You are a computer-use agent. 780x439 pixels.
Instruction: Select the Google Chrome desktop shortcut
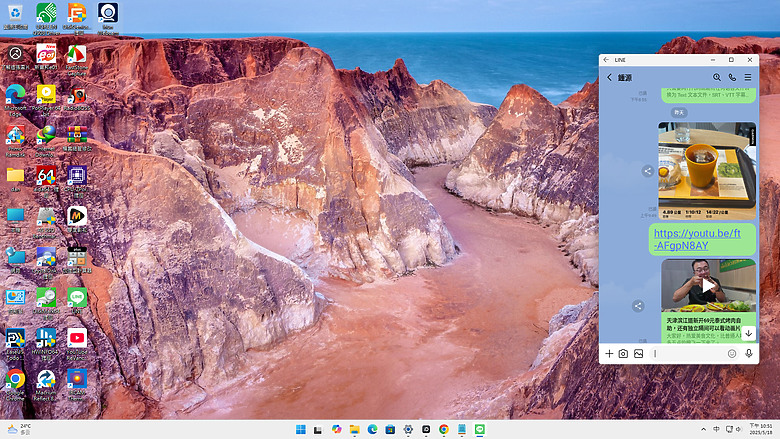(x=15, y=385)
